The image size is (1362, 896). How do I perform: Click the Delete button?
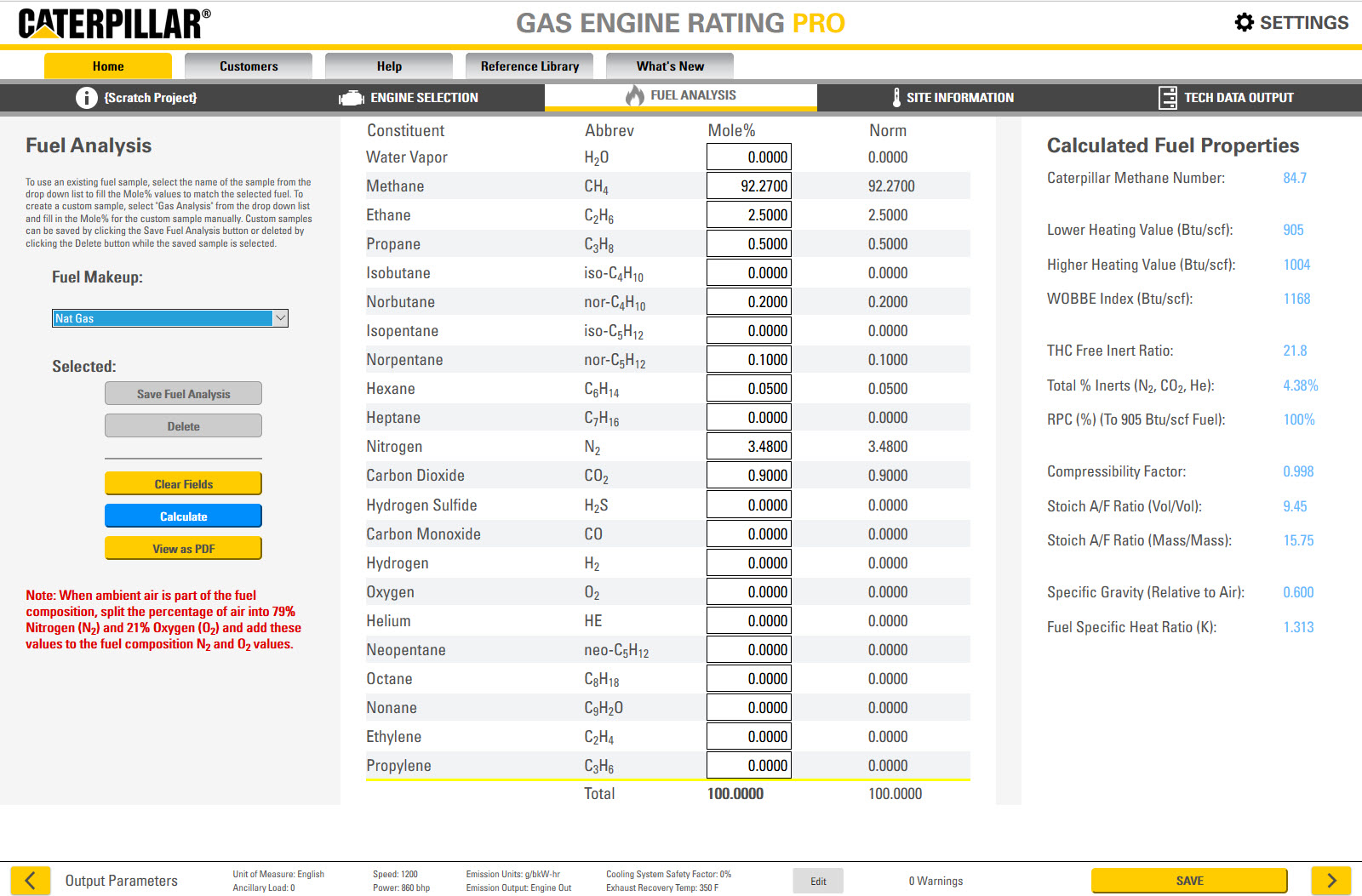click(x=183, y=426)
